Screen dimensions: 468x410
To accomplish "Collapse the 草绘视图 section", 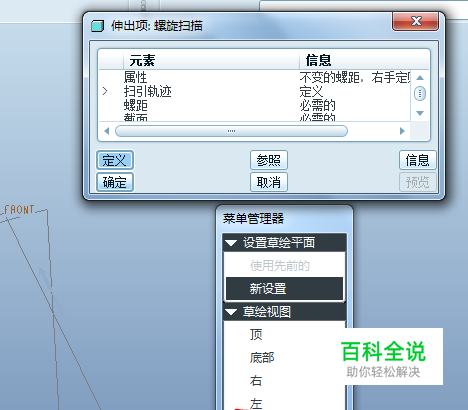I will [x=231, y=312].
